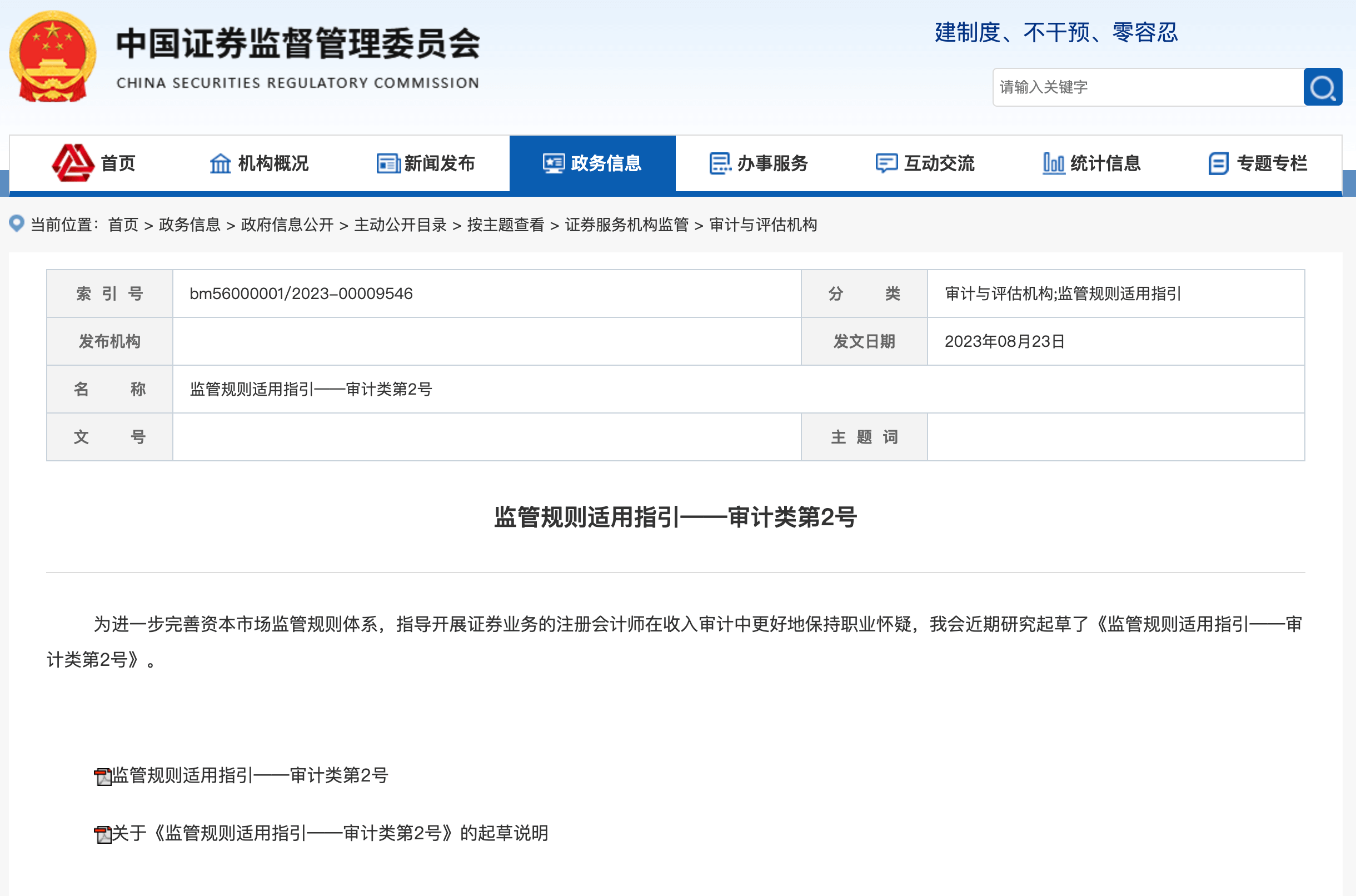Click the blue search magnifier button
The height and width of the screenshot is (896, 1356).
[1322, 87]
